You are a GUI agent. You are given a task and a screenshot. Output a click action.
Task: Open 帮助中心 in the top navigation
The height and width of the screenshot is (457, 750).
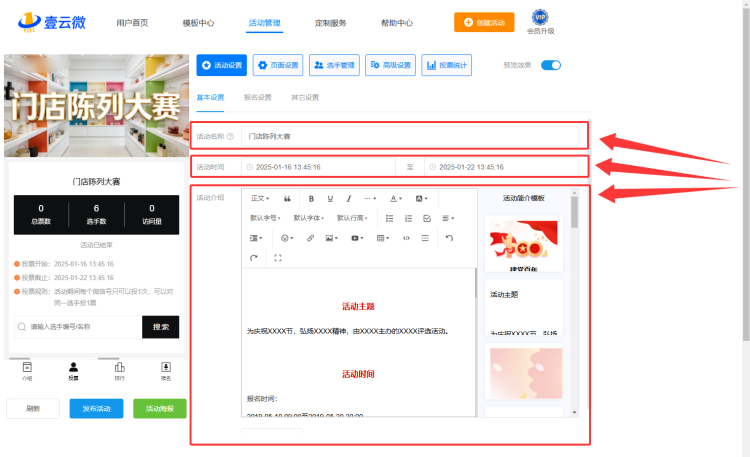[397, 22]
